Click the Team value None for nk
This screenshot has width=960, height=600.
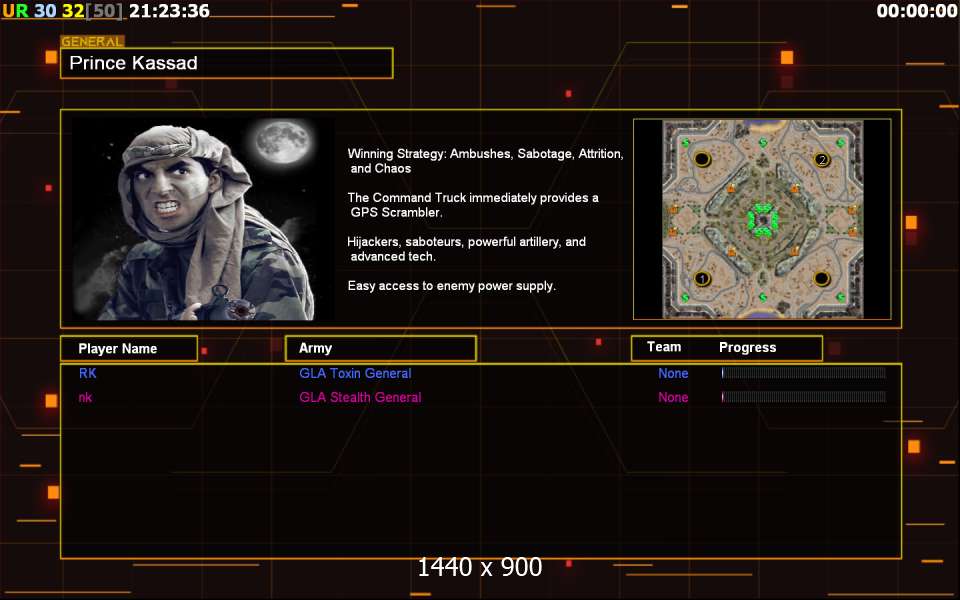(x=673, y=397)
